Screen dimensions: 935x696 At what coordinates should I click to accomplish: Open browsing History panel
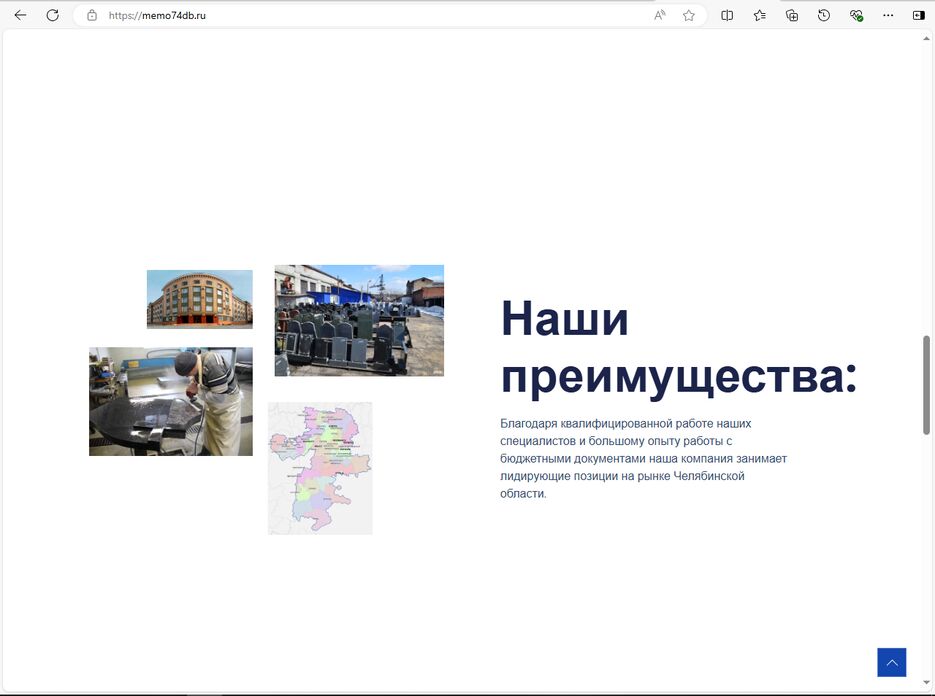coord(824,15)
